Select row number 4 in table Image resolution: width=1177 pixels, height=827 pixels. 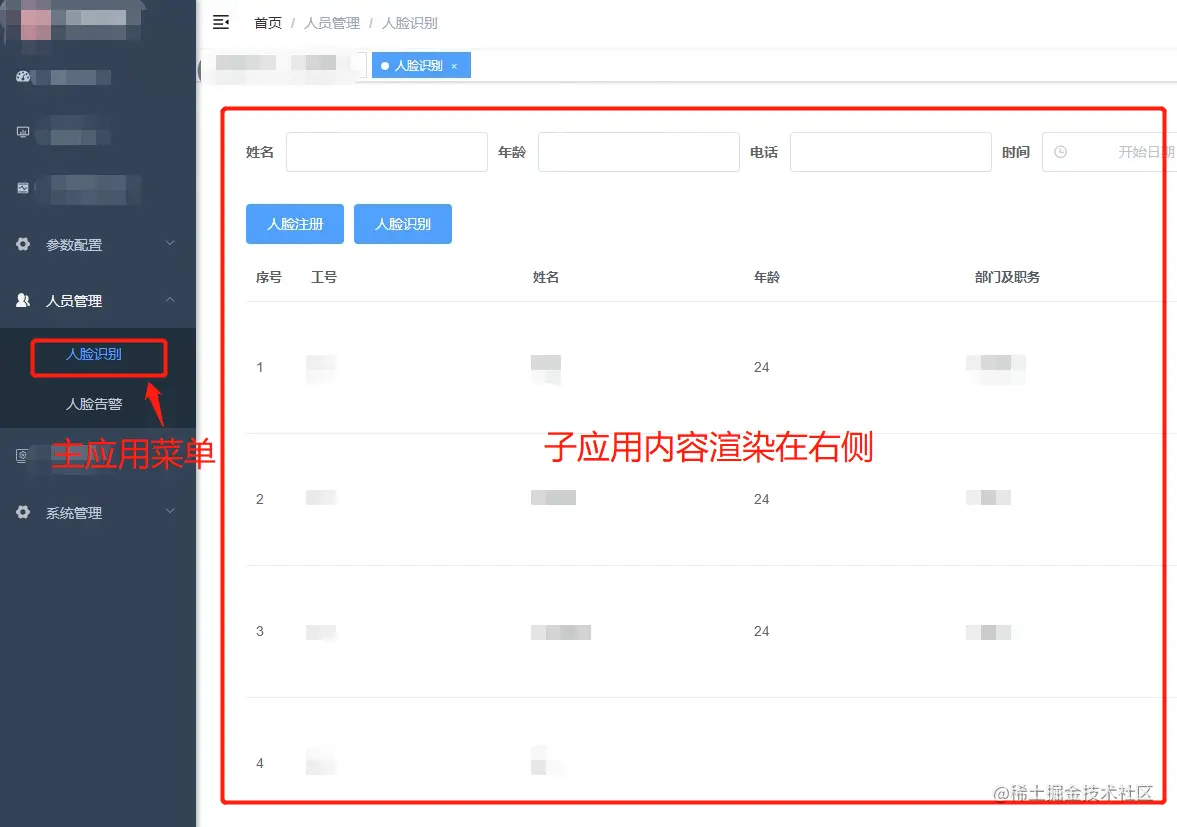[x=260, y=763]
